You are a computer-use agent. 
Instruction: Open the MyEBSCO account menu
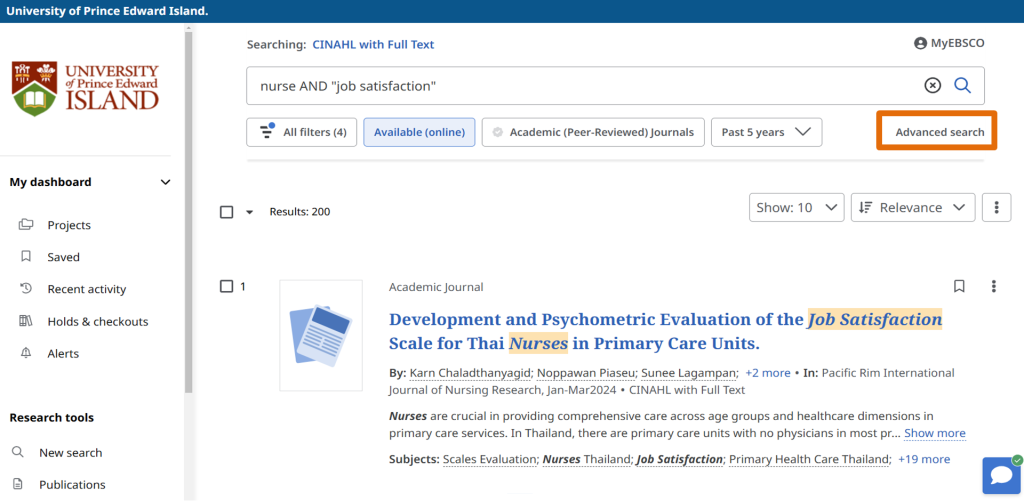click(x=948, y=44)
